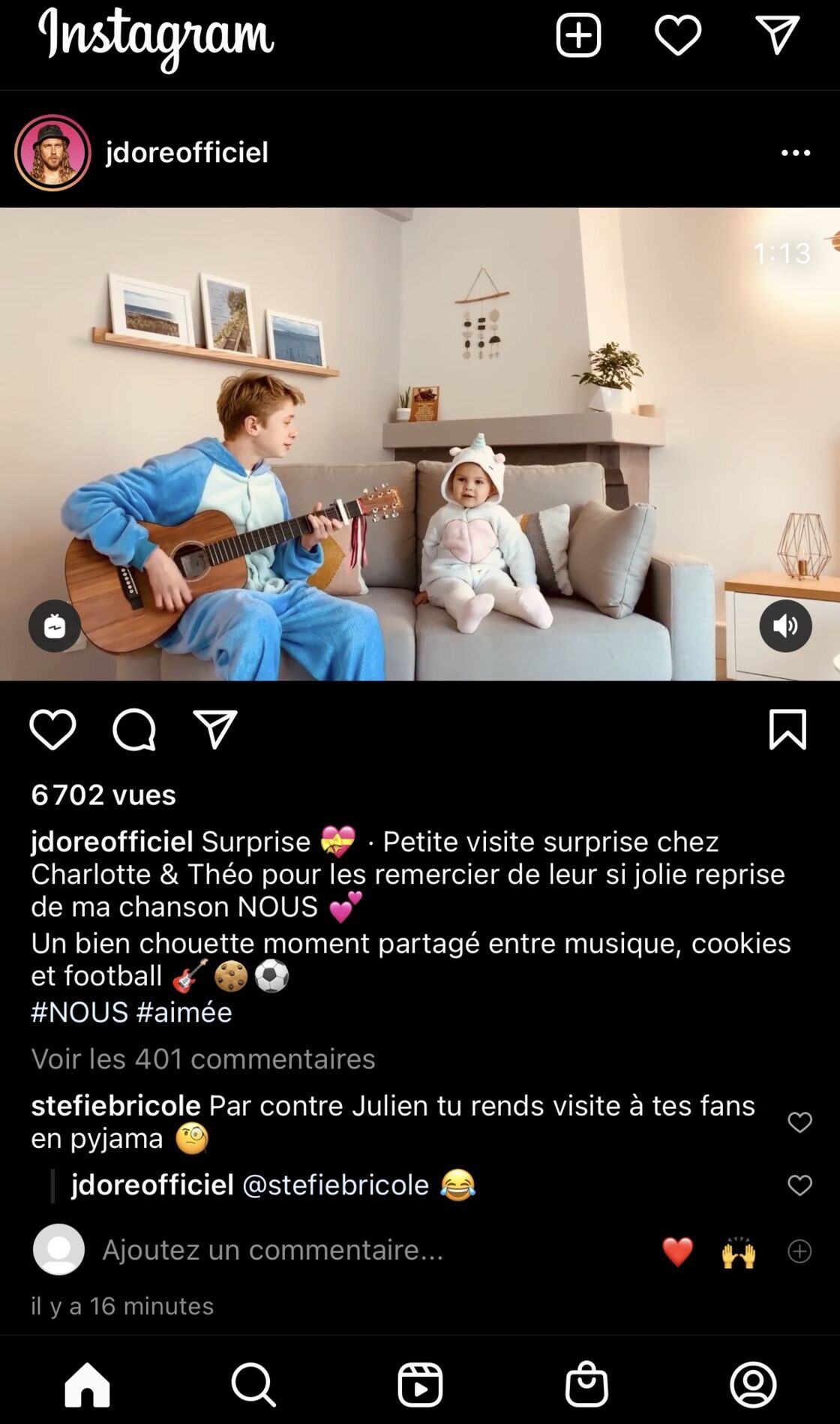840x1424 pixels.
Task: Add the red heart emoji quick reaction
Action: 677,1251
